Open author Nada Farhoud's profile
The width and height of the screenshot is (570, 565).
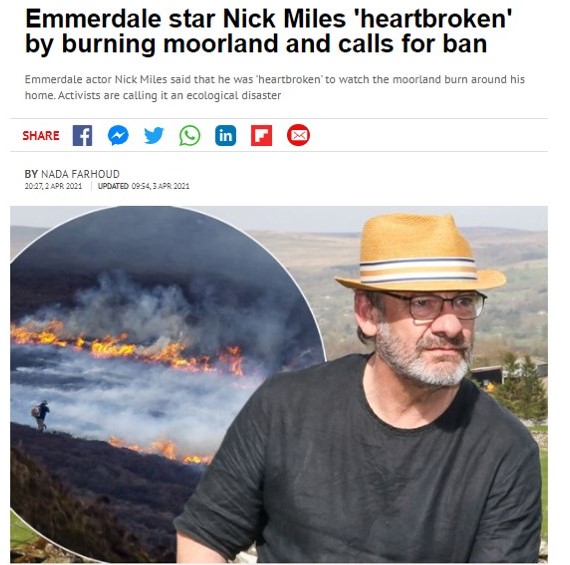(x=80, y=174)
